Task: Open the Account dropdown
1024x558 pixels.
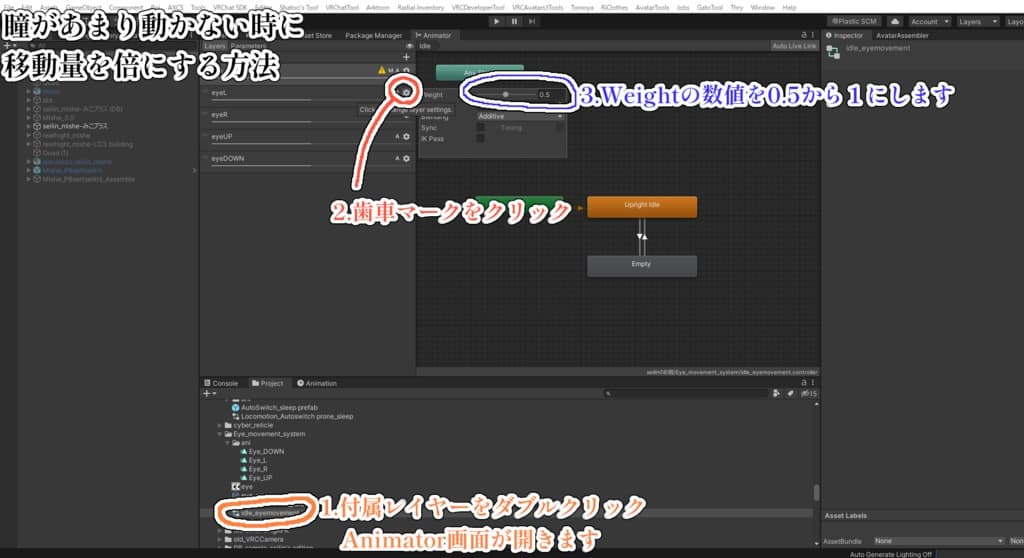Action: 929,22
